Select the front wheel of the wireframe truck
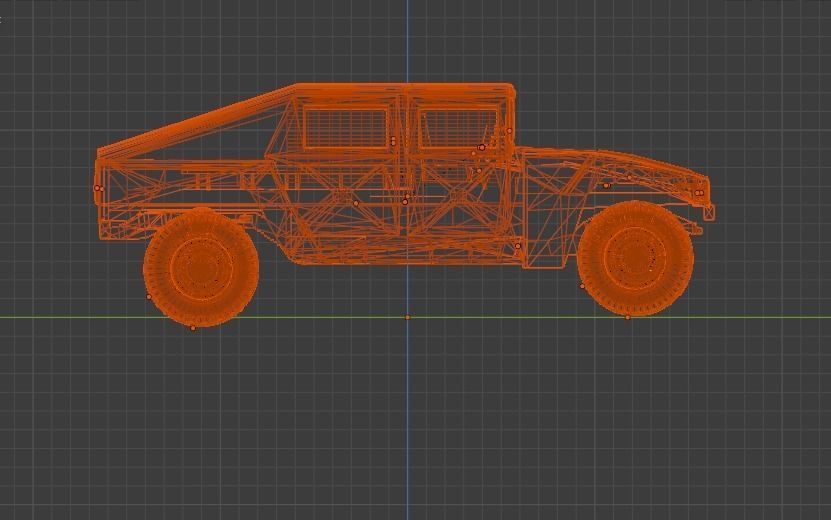This screenshot has width=831, height=520. pos(635,258)
